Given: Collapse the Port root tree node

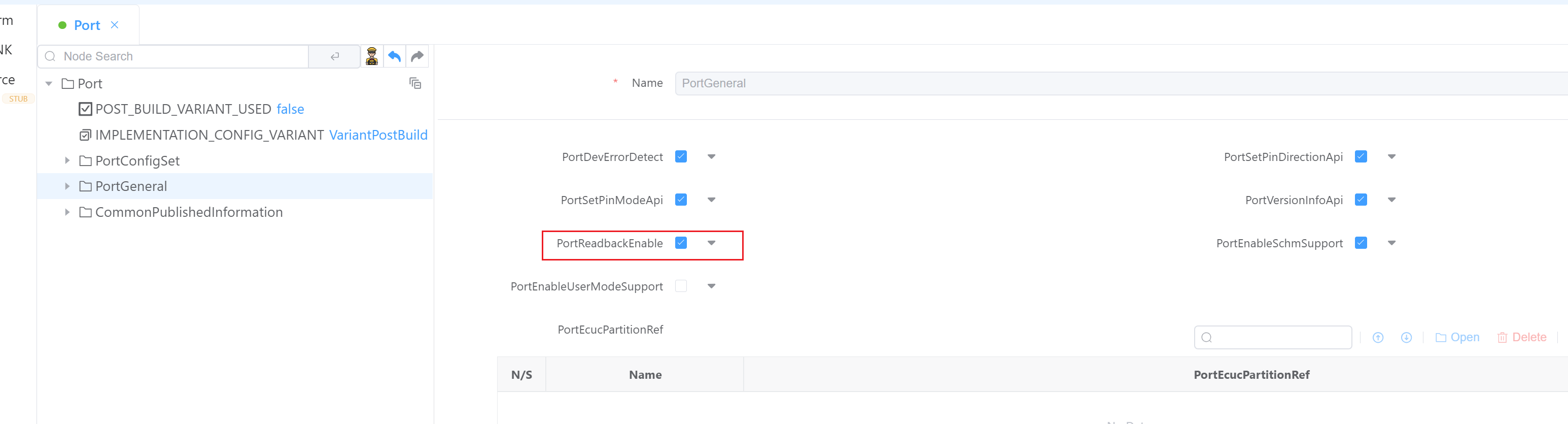Looking at the screenshot, I should (49, 83).
